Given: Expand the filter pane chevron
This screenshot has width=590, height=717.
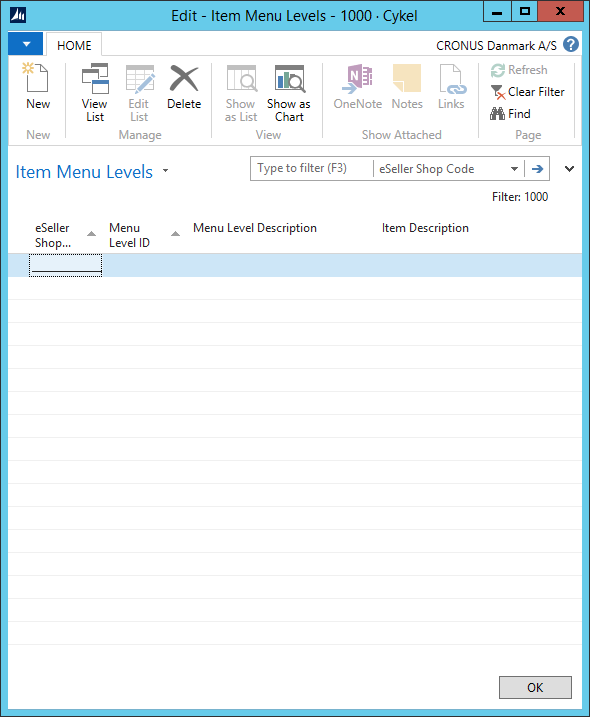Looking at the screenshot, I should click(569, 169).
